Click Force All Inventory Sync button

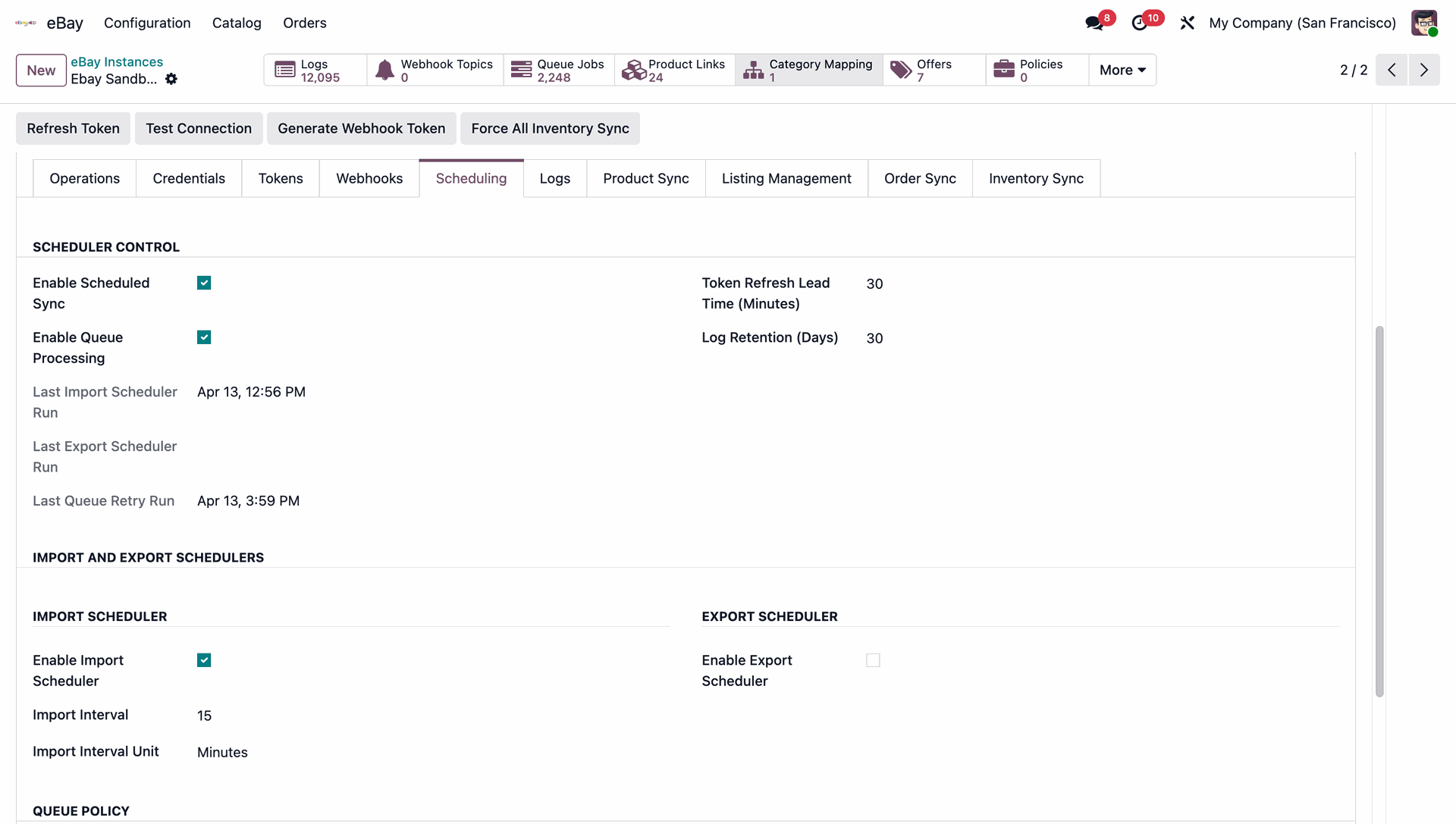point(550,128)
